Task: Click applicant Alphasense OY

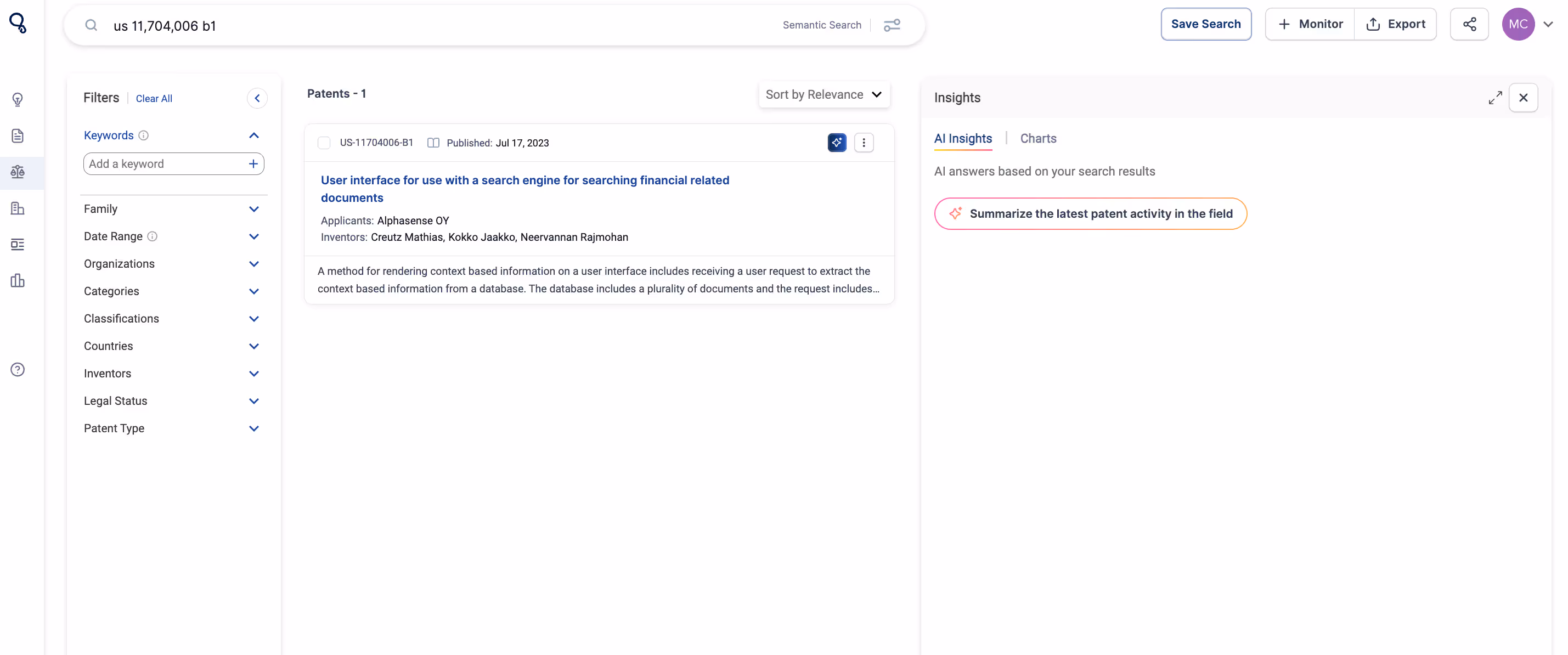Action: point(413,221)
